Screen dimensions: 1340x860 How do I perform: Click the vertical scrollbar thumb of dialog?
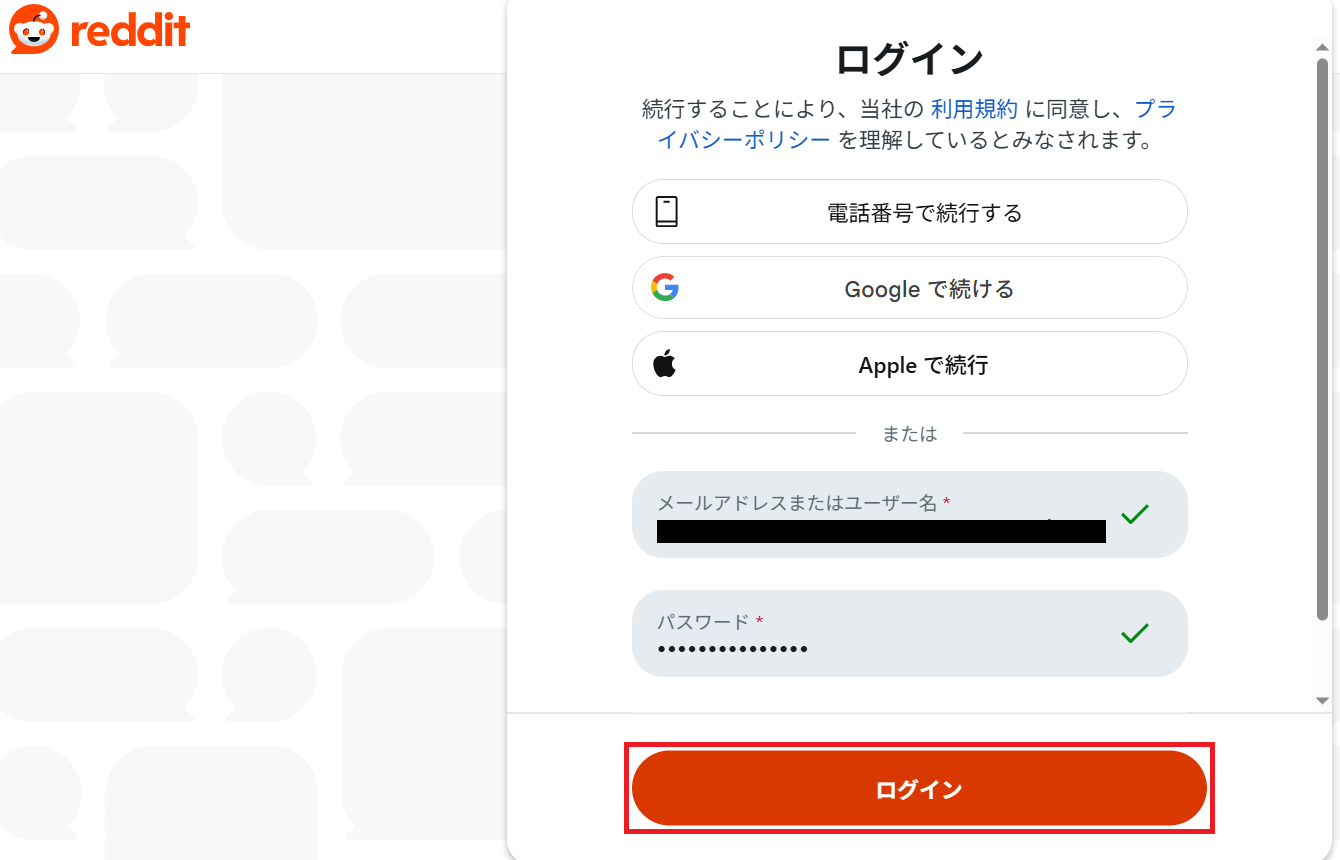pyautogui.click(x=1322, y=340)
